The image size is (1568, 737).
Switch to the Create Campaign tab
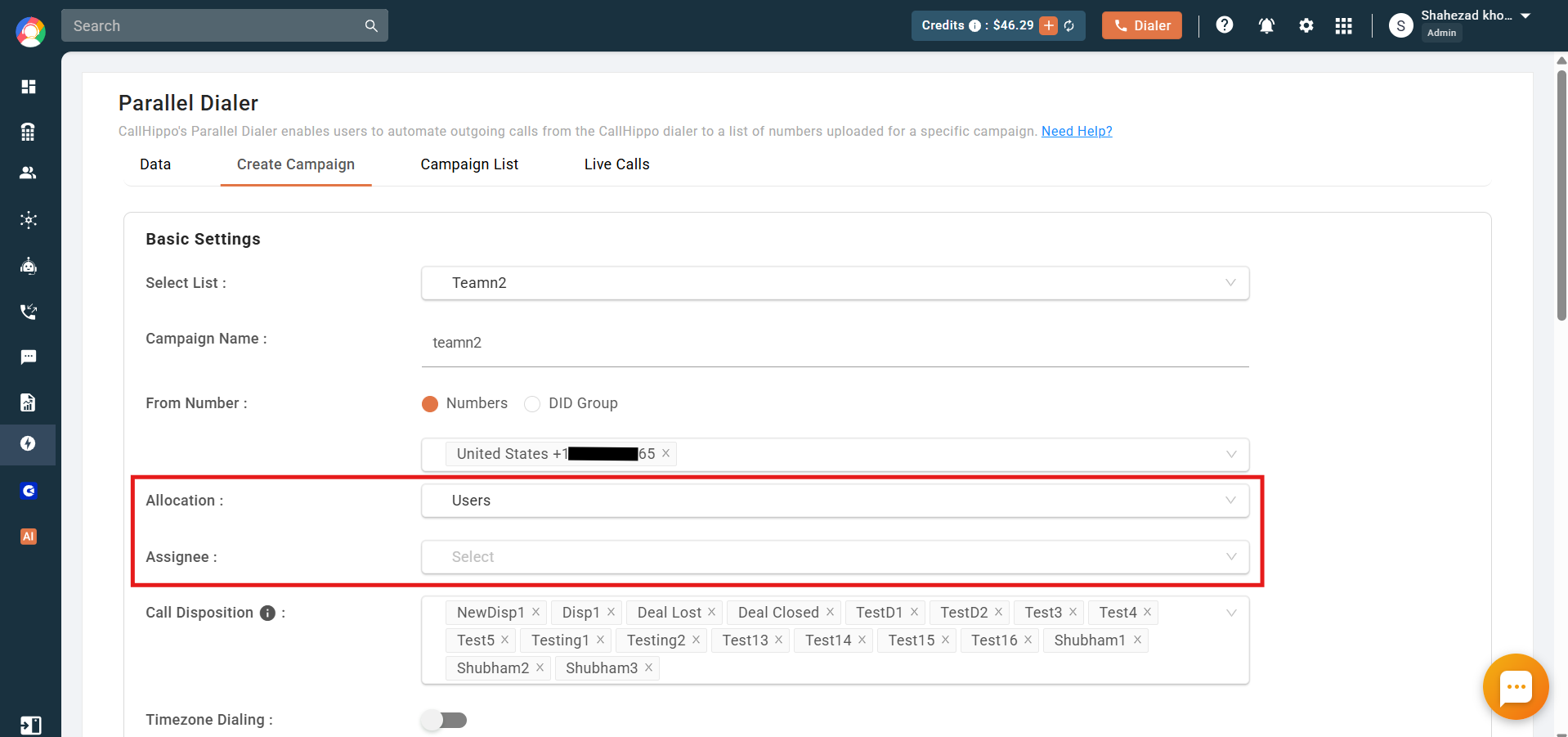coord(296,164)
